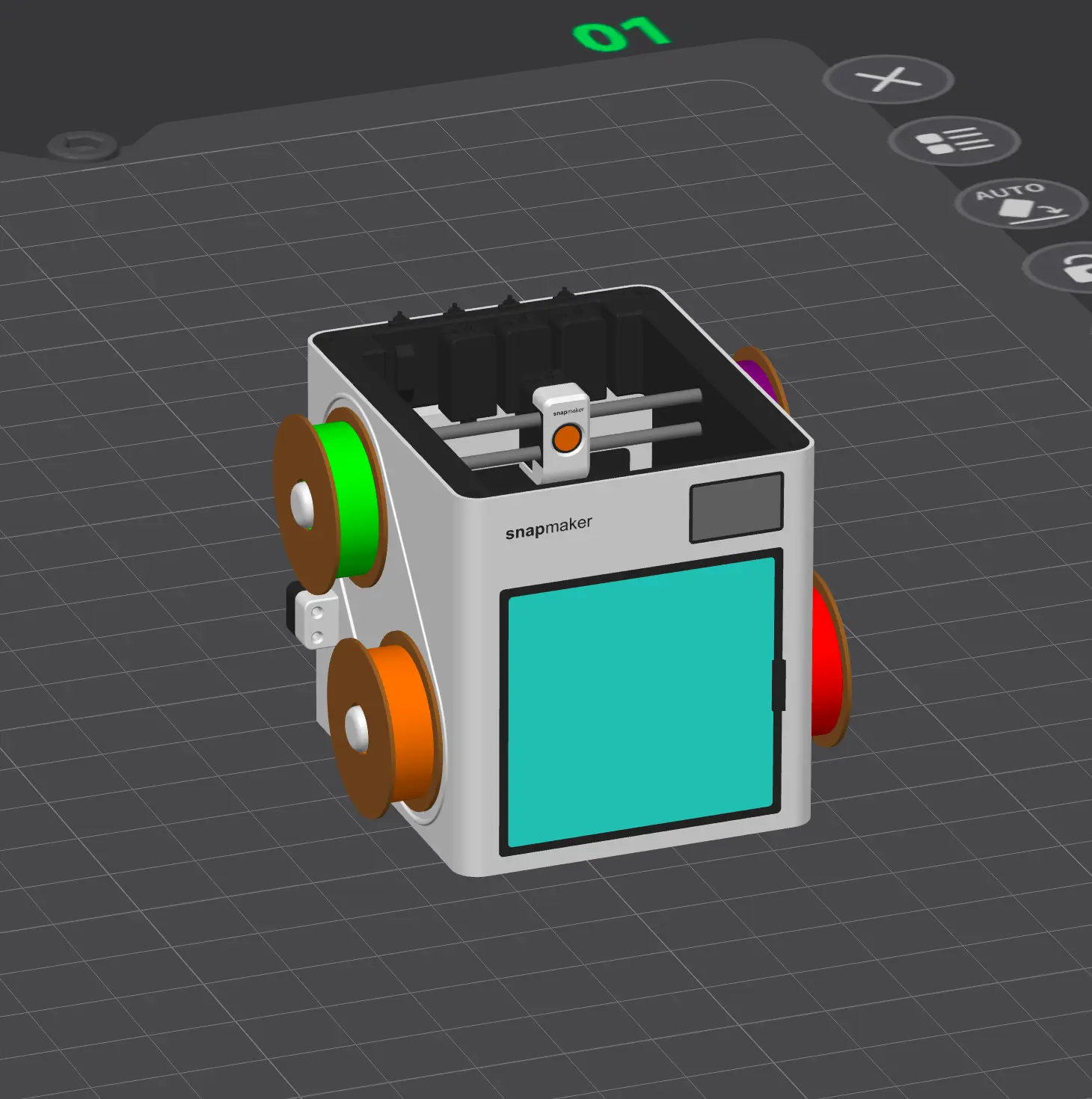Click the small snapmaker label on toolhead

click(x=568, y=412)
